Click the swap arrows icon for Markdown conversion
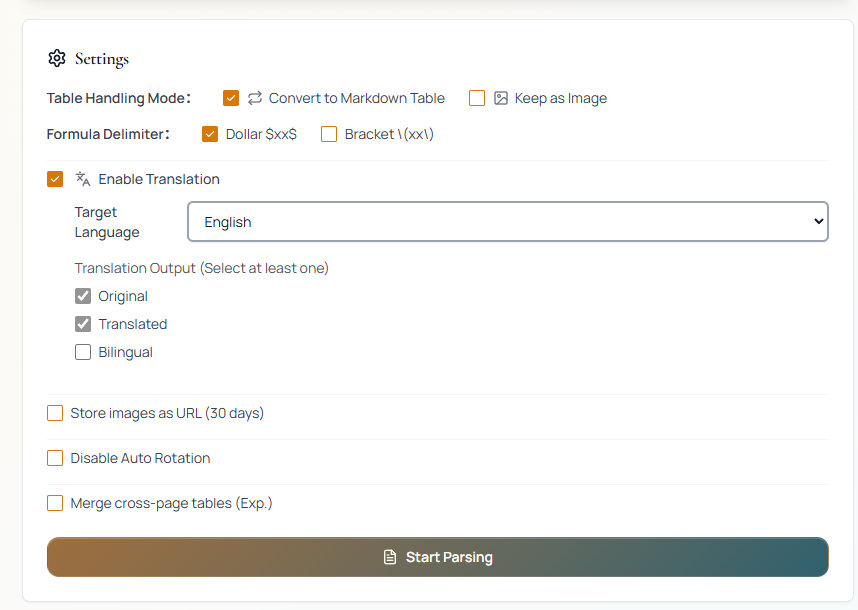Image resolution: width=858 pixels, height=610 pixels. (x=255, y=98)
